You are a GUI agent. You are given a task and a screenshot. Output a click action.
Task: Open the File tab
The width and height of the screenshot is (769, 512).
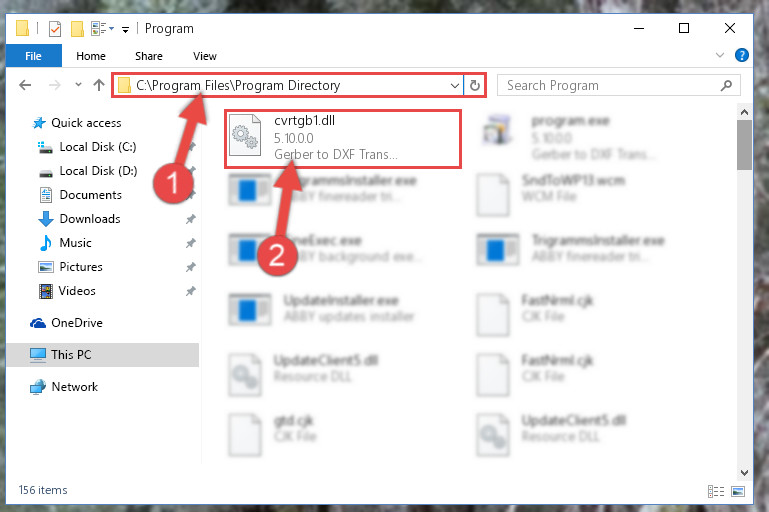point(33,56)
